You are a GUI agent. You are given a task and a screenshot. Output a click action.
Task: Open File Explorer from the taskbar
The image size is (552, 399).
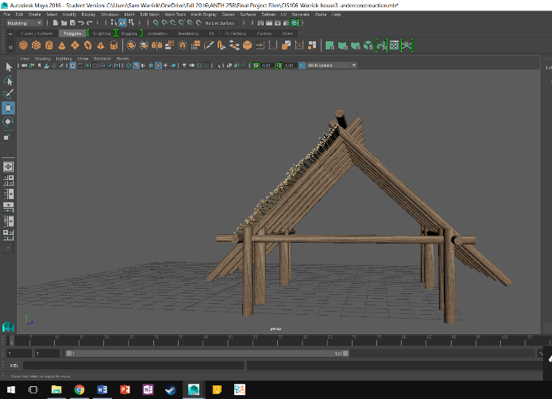(56, 389)
